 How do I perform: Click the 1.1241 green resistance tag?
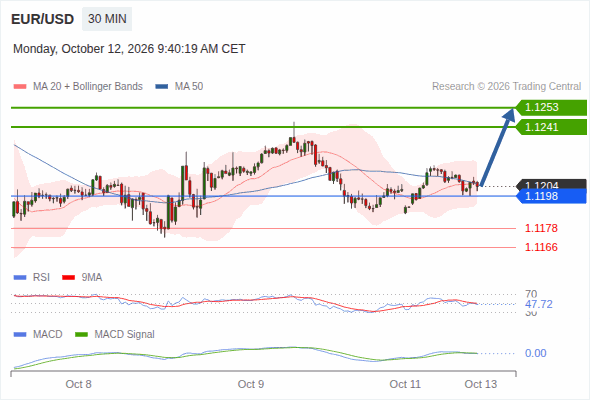[x=551, y=127]
